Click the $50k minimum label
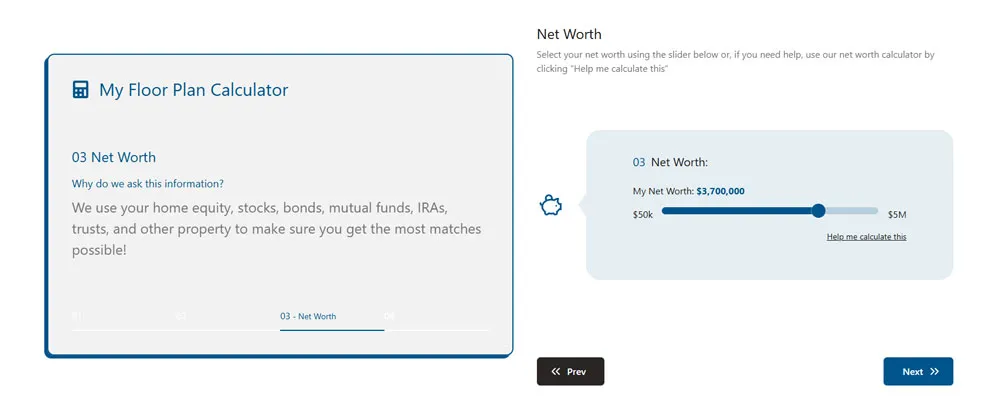This screenshot has width=1000, height=418. pos(643,215)
